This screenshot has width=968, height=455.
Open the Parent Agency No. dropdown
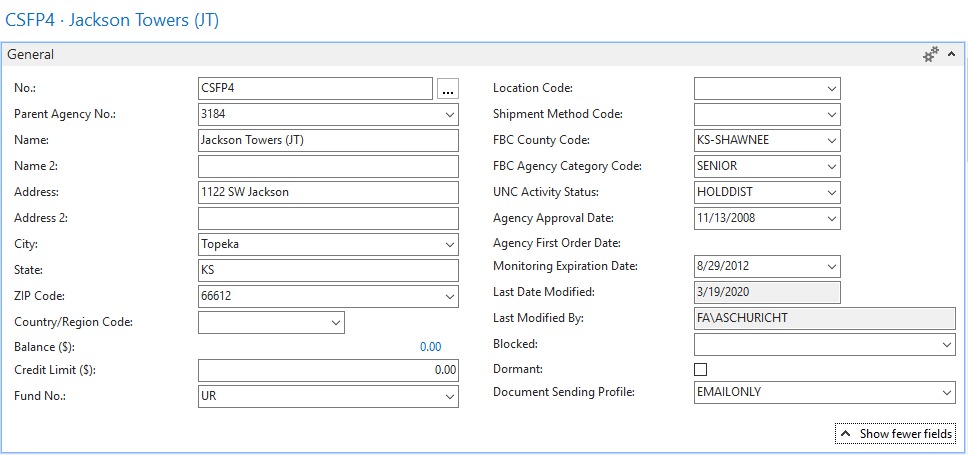(448, 115)
